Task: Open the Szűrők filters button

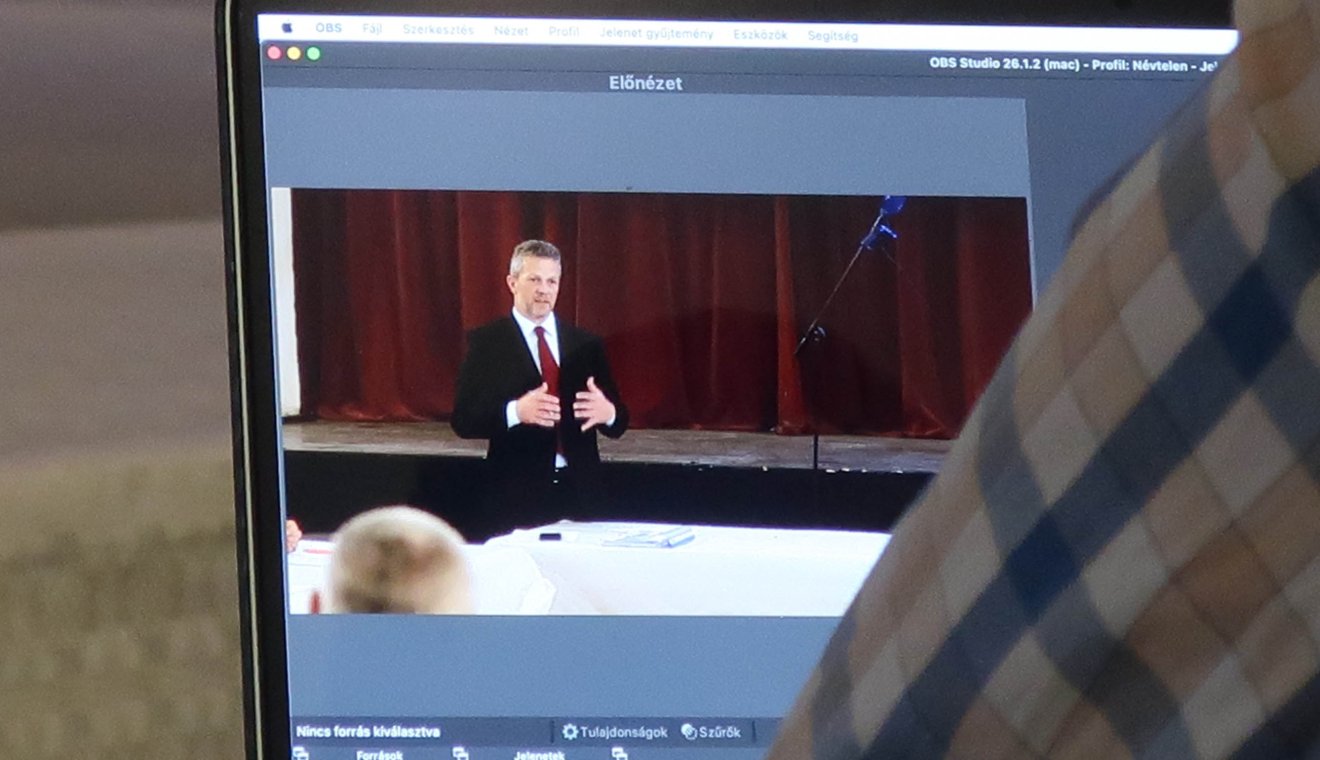Action: pos(711,732)
